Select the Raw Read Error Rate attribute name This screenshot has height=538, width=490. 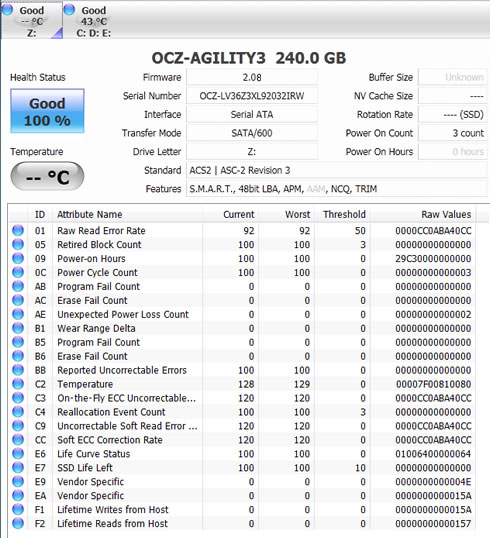(x=101, y=231)
